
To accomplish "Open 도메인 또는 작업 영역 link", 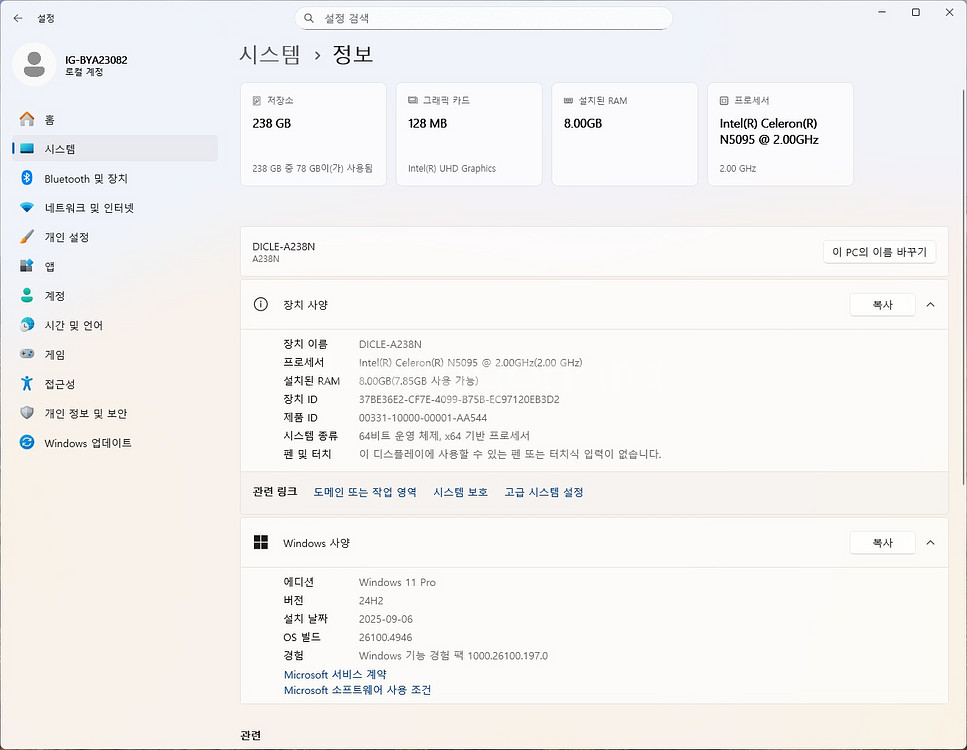I will pyautogui.click(x=365, y=492).
